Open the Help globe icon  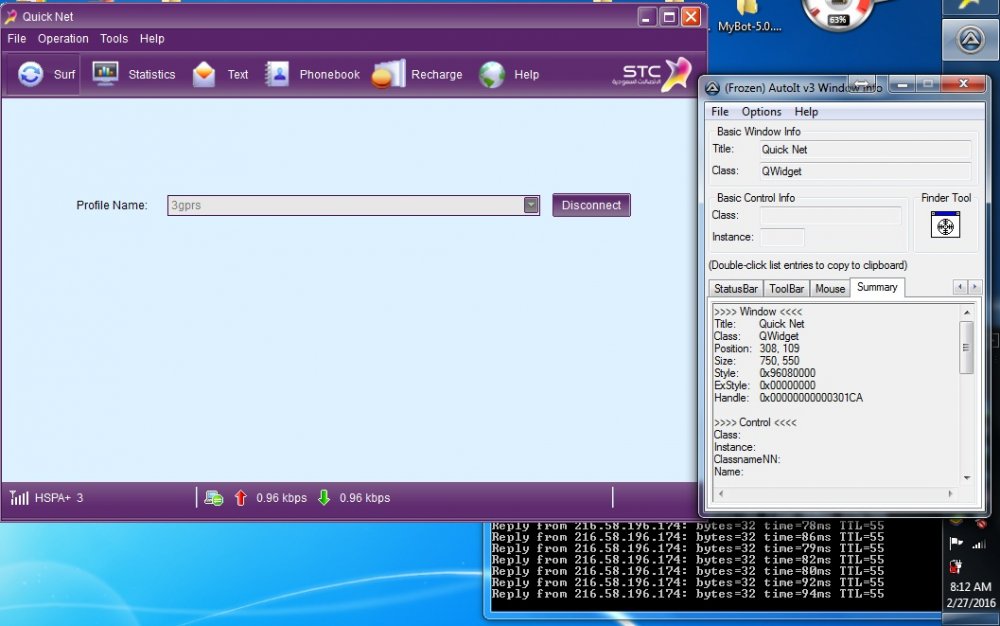(x=492, y=75)
